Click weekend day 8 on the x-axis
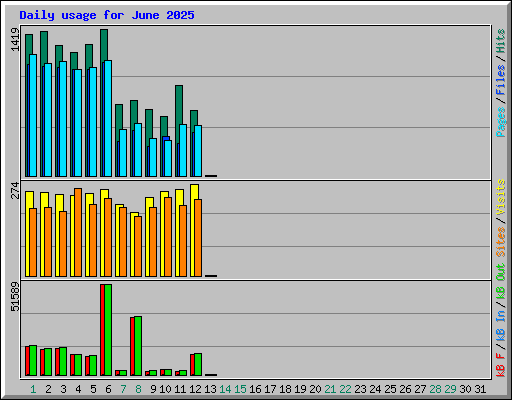This screenshot has height=400, width=512. (x=138, y=389)
